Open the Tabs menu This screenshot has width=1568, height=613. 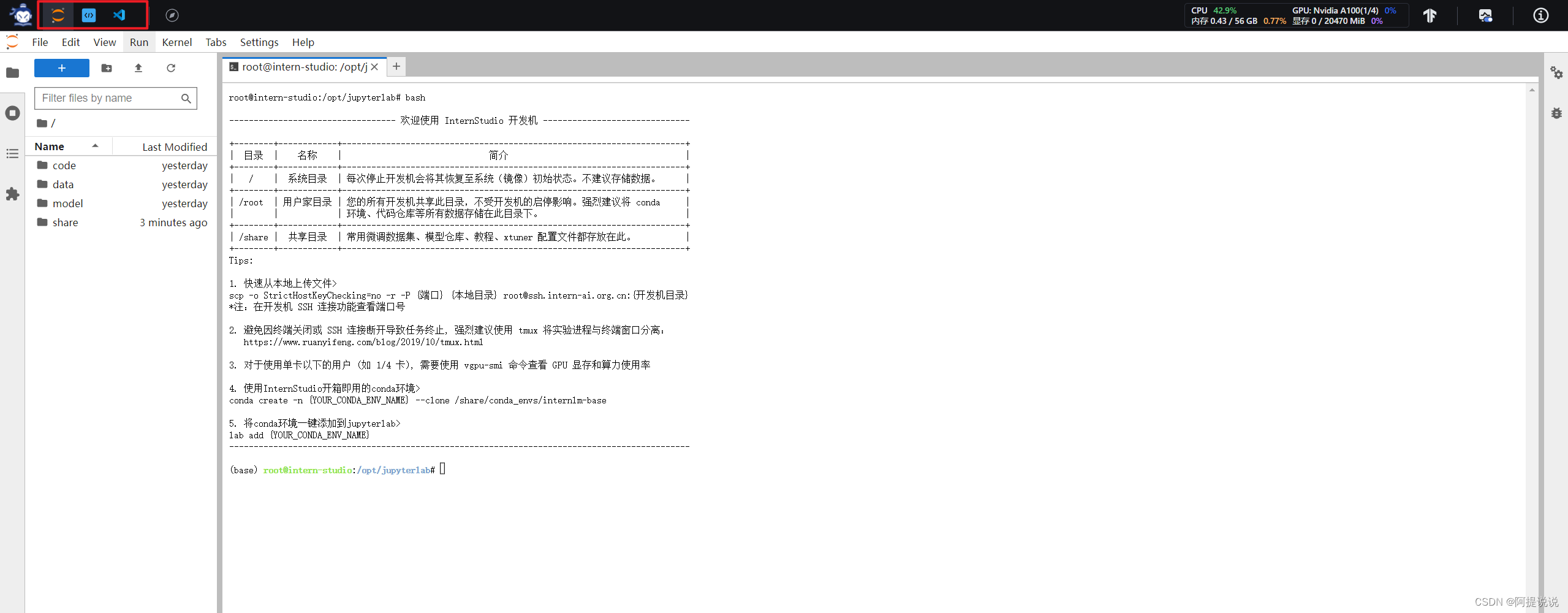[x=216, y=42]
